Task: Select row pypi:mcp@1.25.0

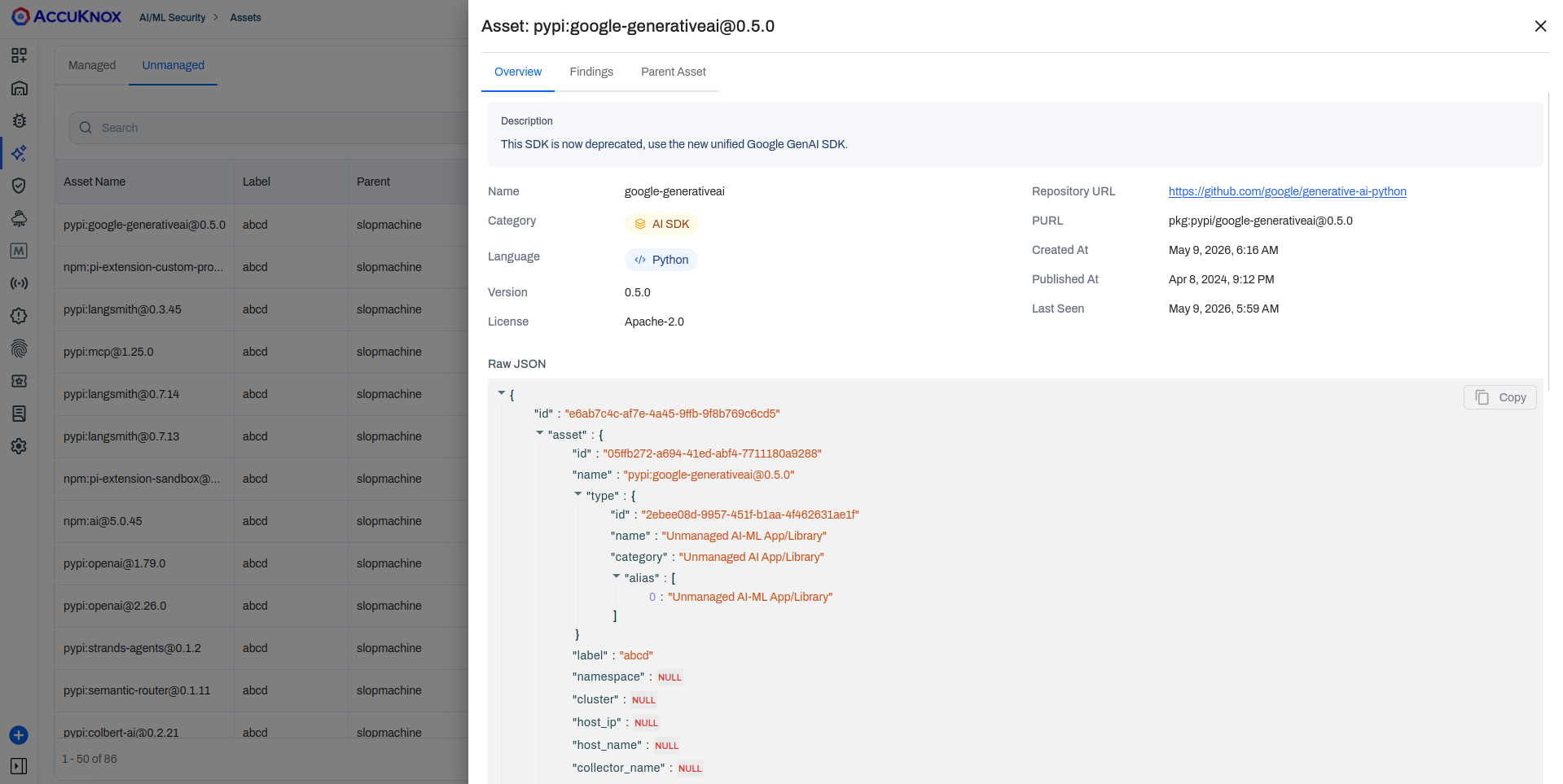Action: pos(262,352)
